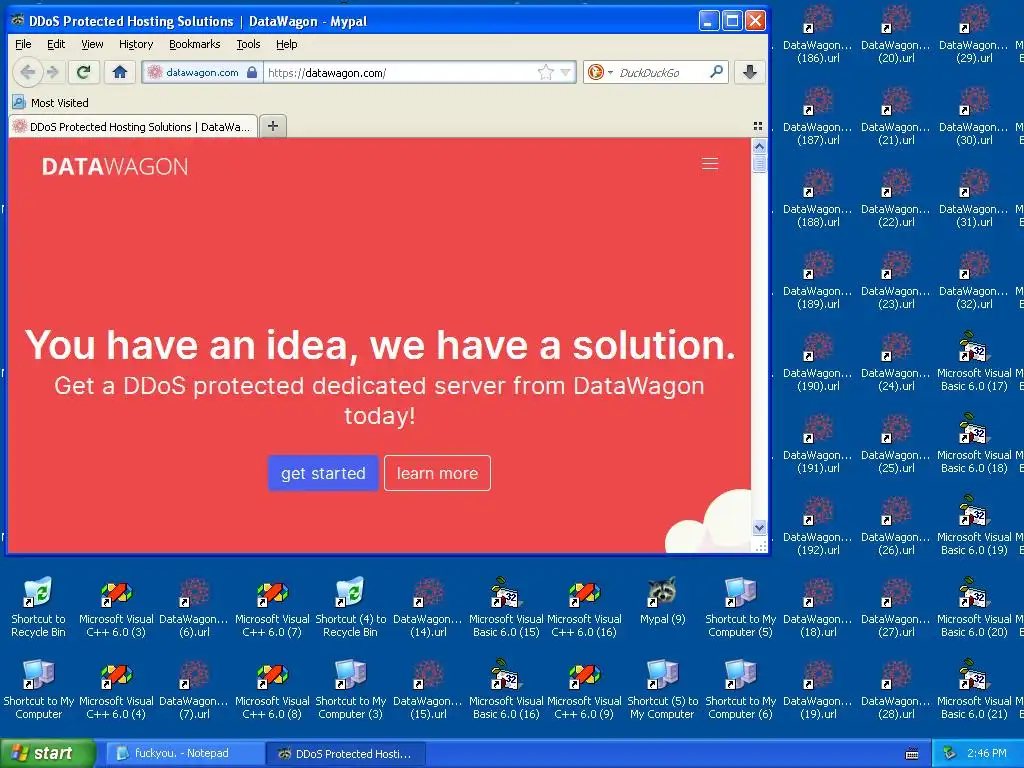Select Microsoft Visual C++ 6.0 (4) icon
This screenshot has height=768, width=1024.
coord(116,689)
